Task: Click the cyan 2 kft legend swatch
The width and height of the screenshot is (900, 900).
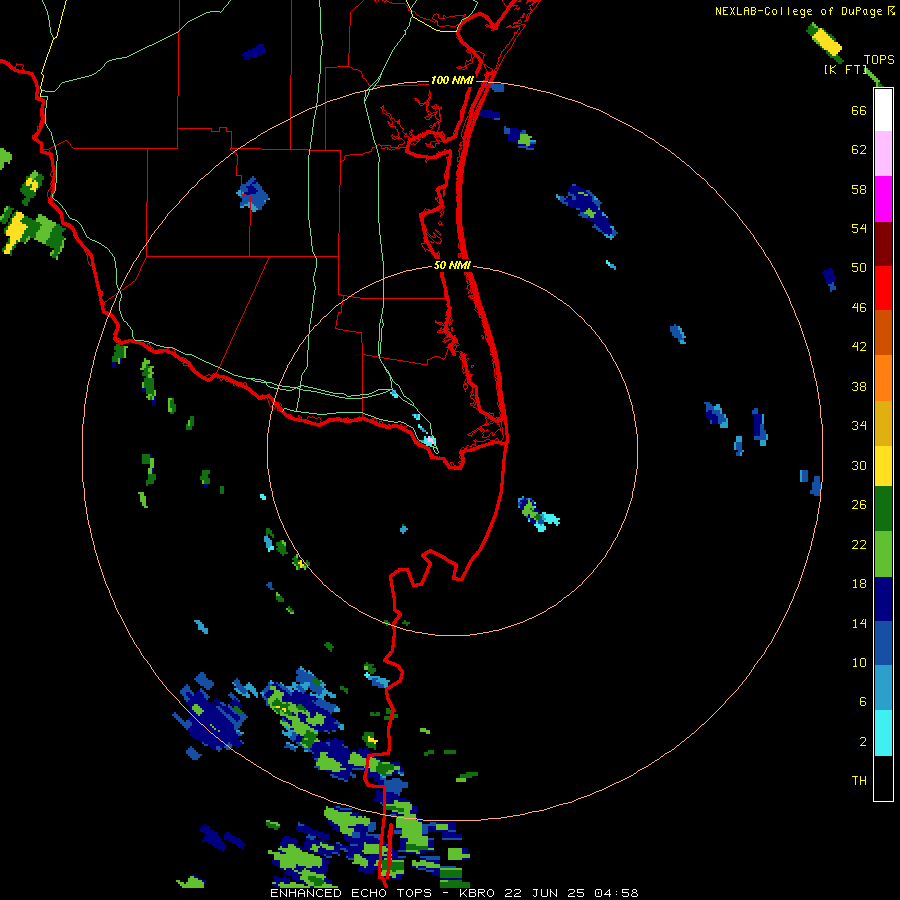Action: (883, 733)
